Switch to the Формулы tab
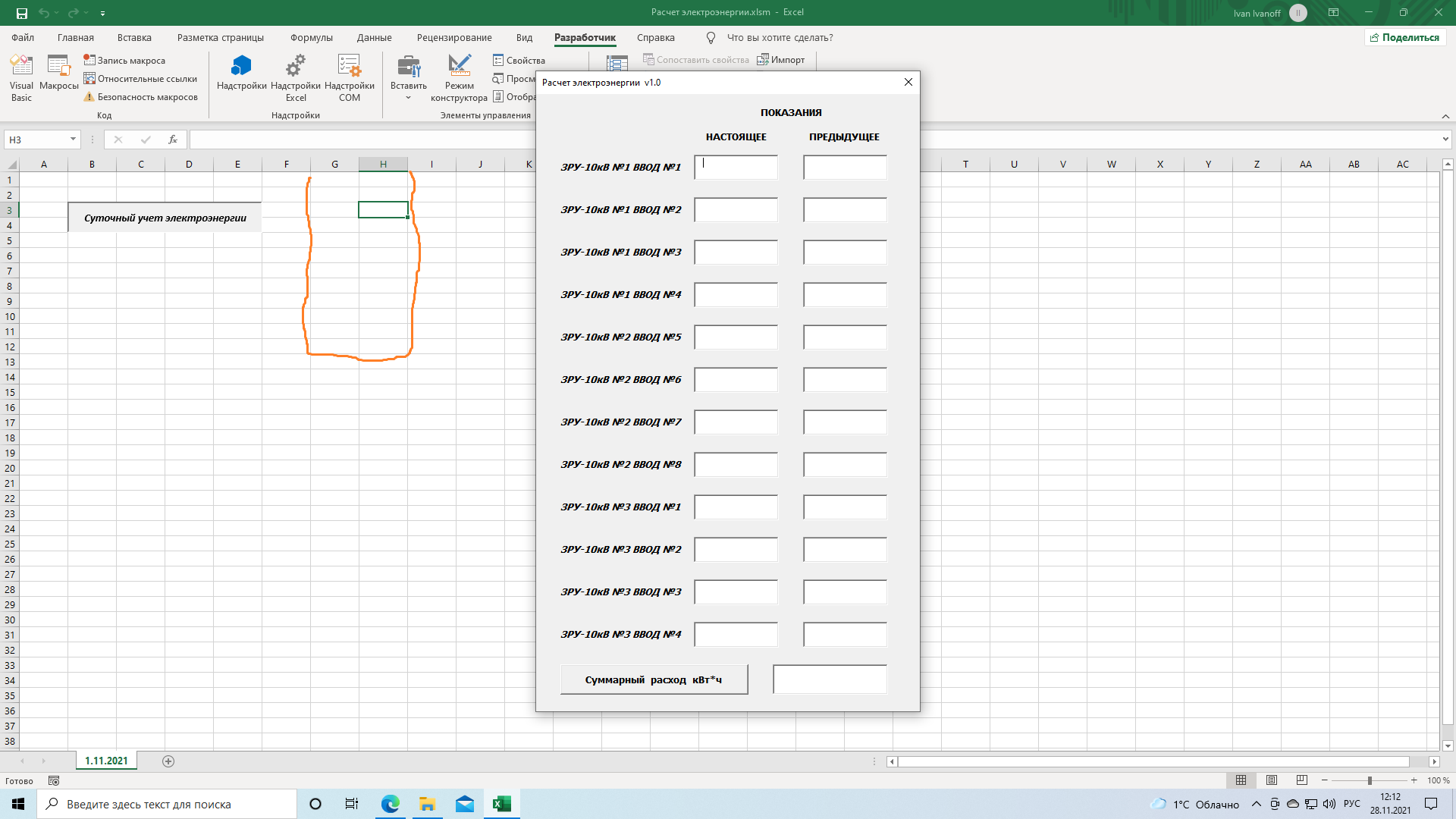Image resolution: width=1456 pixels, height=819 pixels. pyautogui.click(x=312, y=37)
